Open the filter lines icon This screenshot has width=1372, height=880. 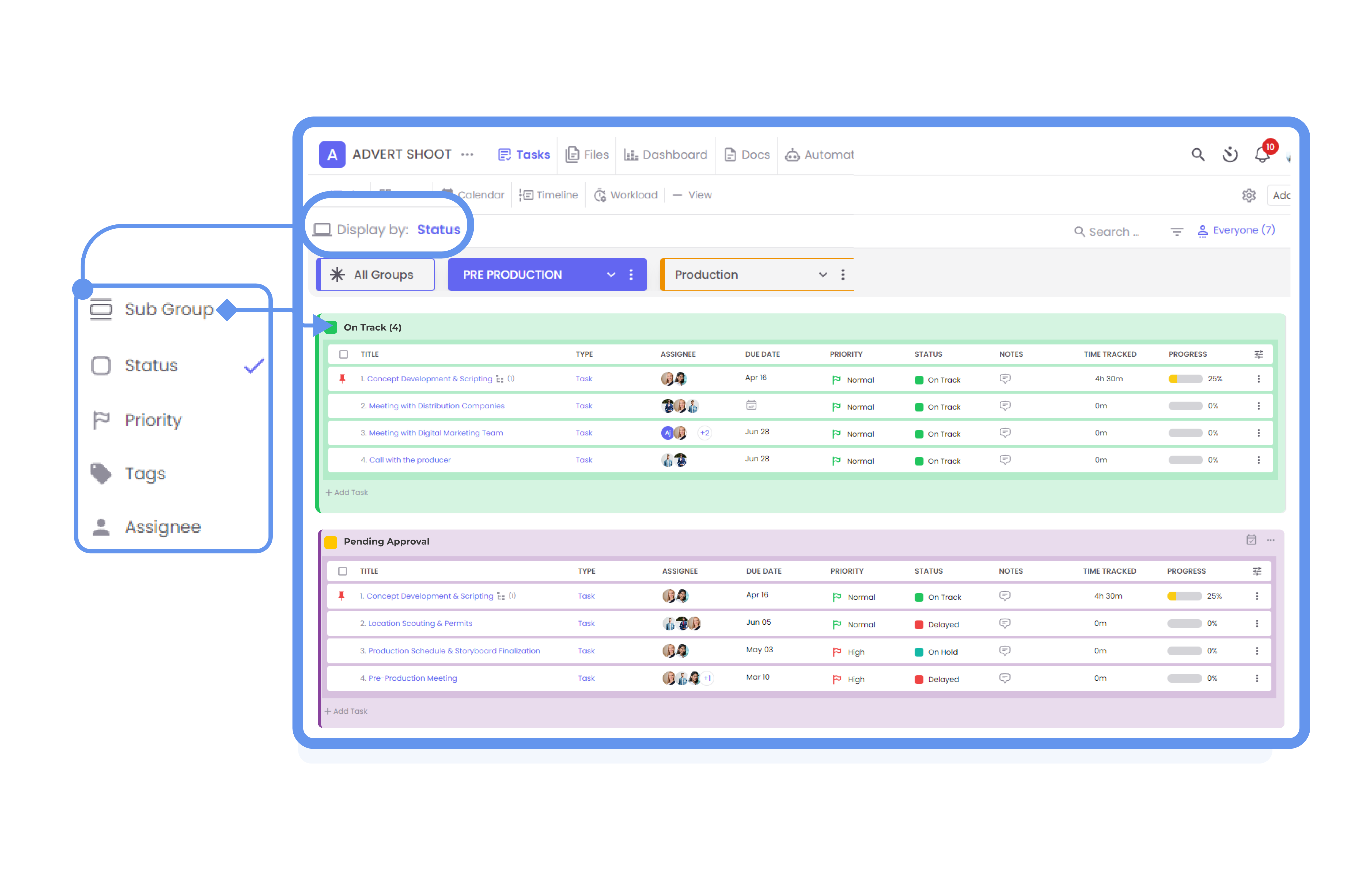point(1177,231)
